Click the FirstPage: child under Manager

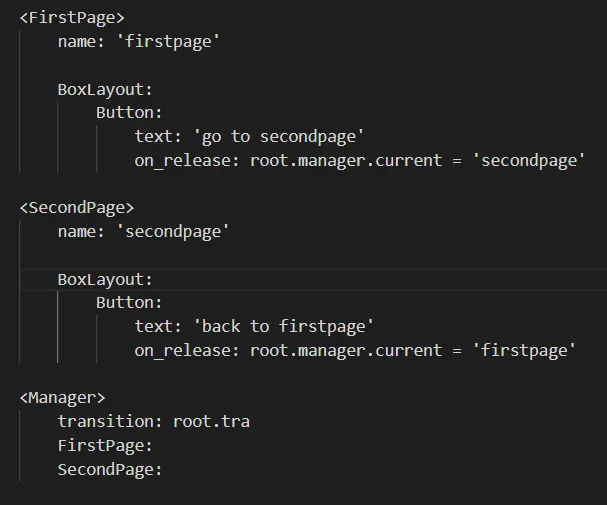tap(105, 445)
